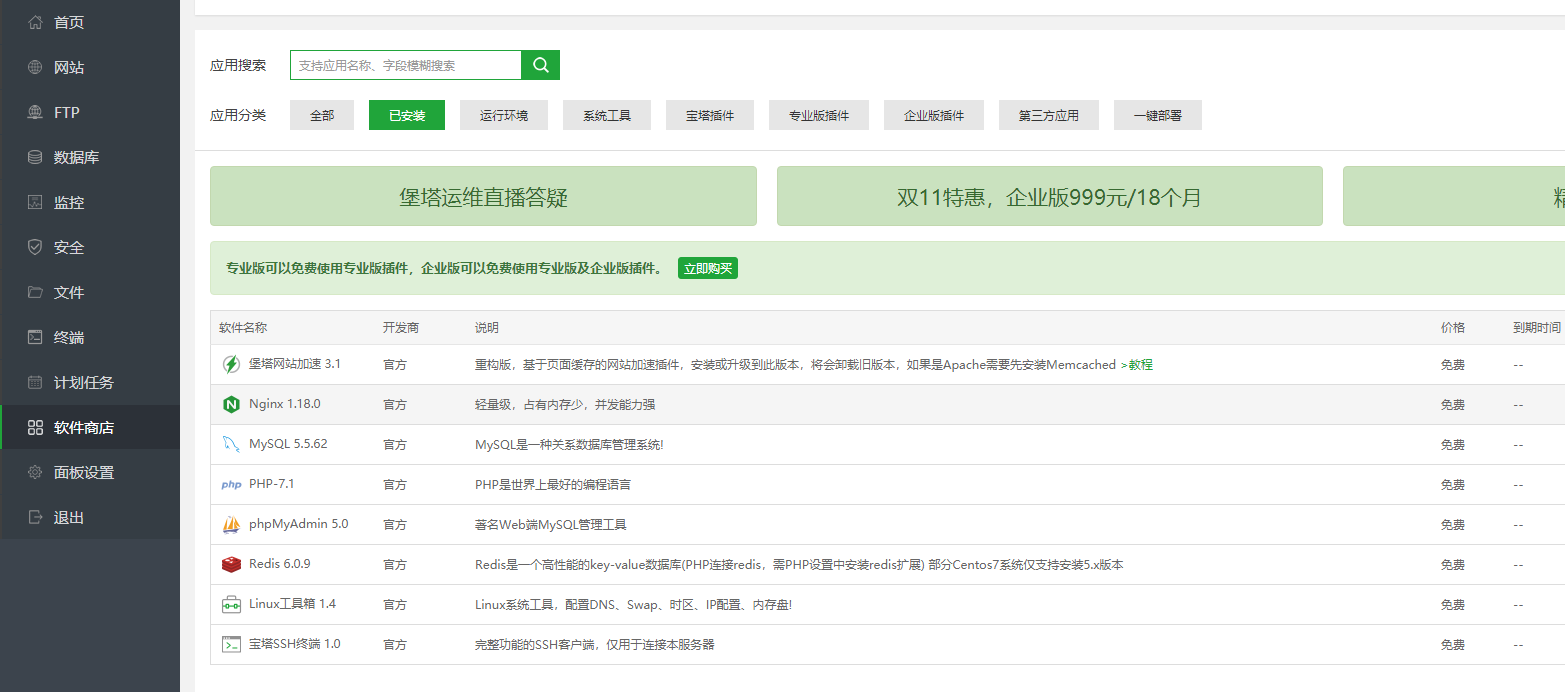Select the 专业版插件 category tab
1565x692 pixels.
click(819, 115)
